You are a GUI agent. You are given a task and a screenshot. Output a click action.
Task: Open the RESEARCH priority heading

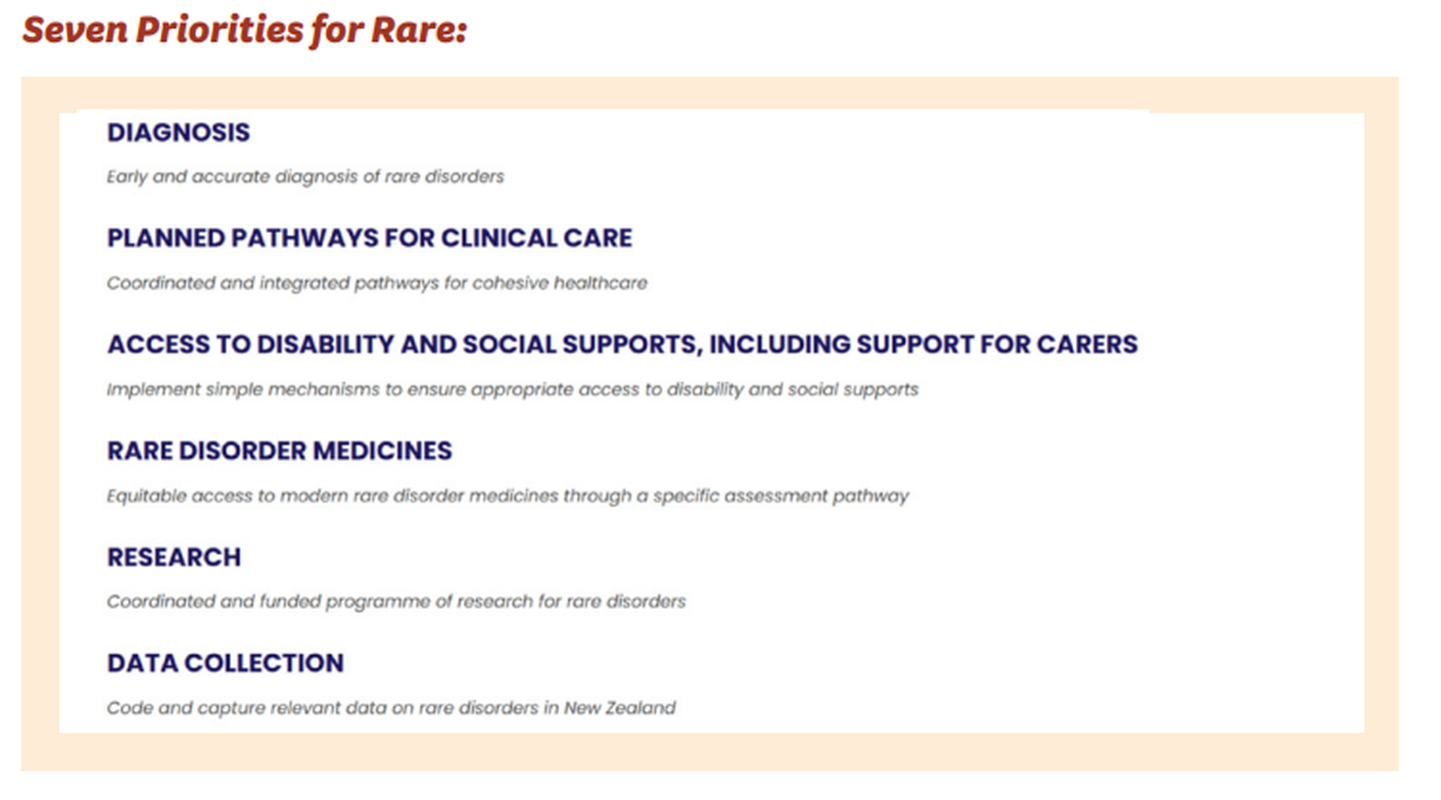174,557
